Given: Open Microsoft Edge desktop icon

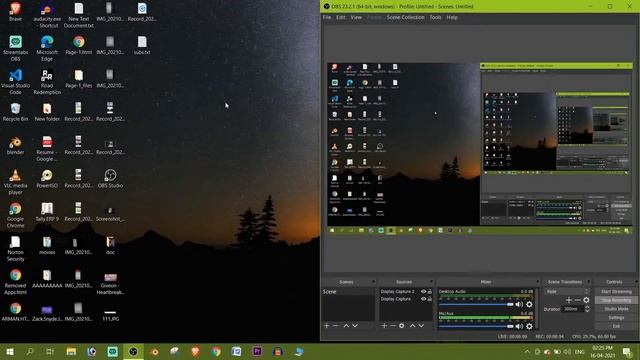Looking at the screenshot, I should click(x=47, y=48).
